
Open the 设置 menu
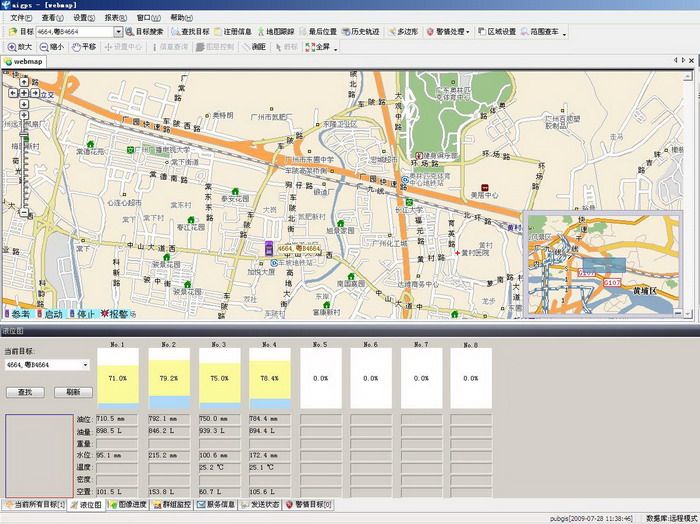[84, 17]
